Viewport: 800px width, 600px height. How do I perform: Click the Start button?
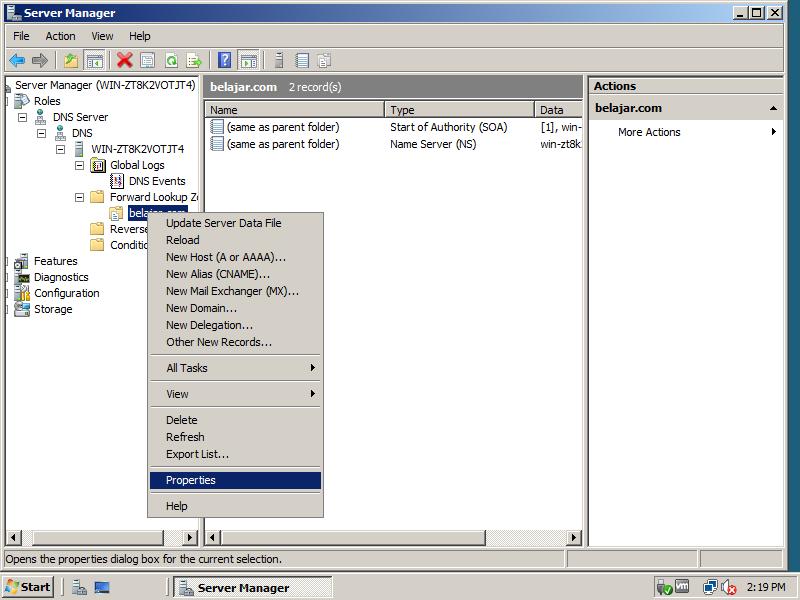point(29,587)
